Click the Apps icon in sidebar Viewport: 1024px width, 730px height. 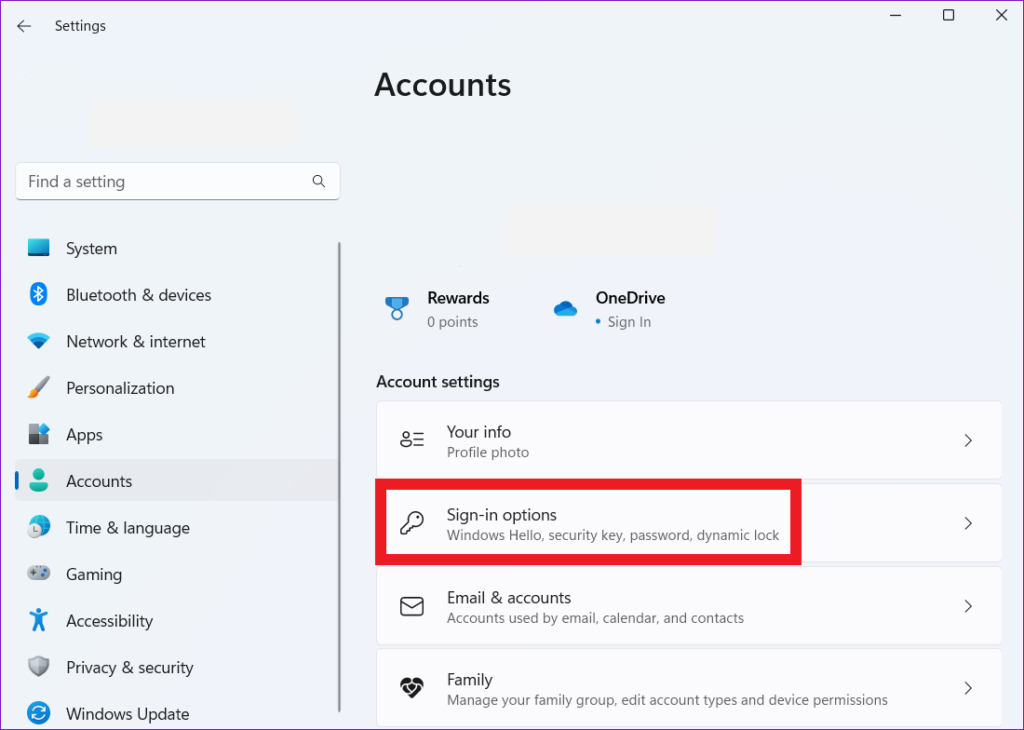[39, 434]
